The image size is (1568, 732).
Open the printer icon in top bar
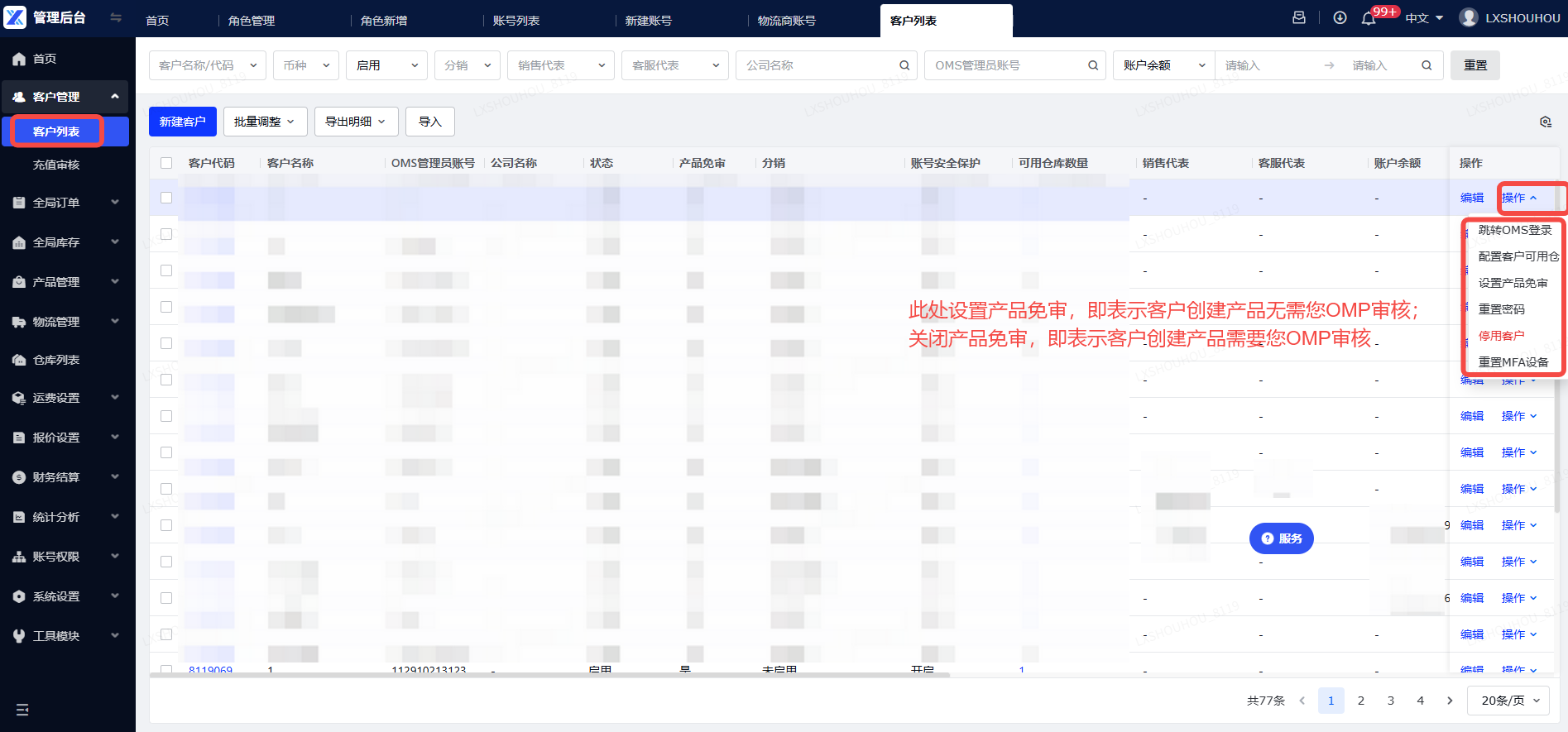tap(1299, 17)
